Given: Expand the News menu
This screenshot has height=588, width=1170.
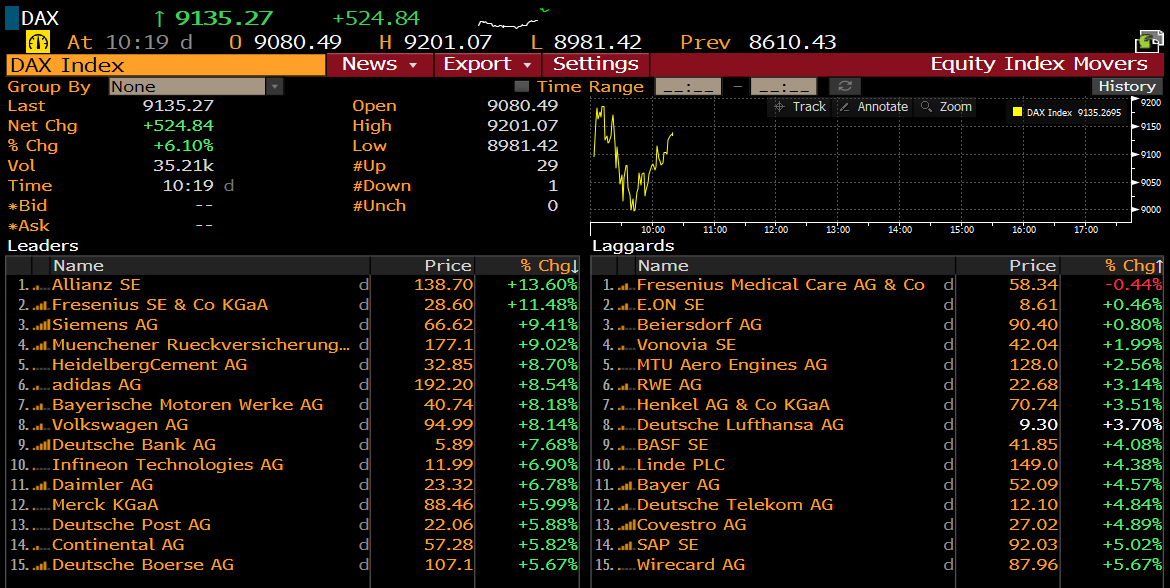Looking at the screenshot, I should click(x=378, y=64).
